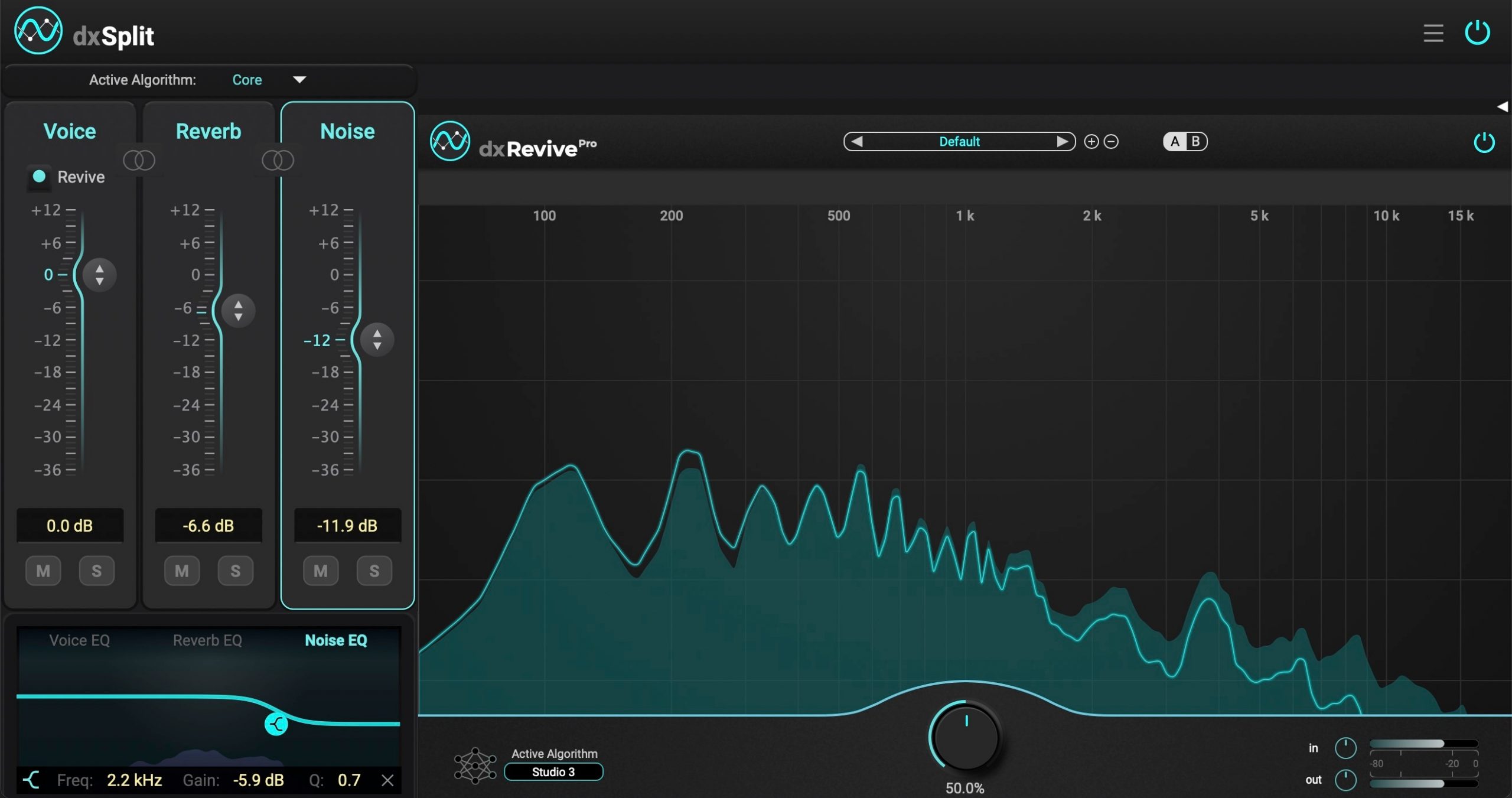This screenshot has height=798, width=1512.
Task: Switch to the Reverb EQ tab
Action: 207,640
